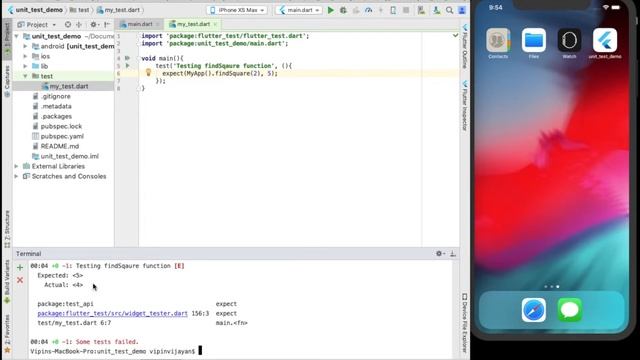640x360 pixels.
Task: Run the test from the gutter arrow on line 5
Action: 127,66
